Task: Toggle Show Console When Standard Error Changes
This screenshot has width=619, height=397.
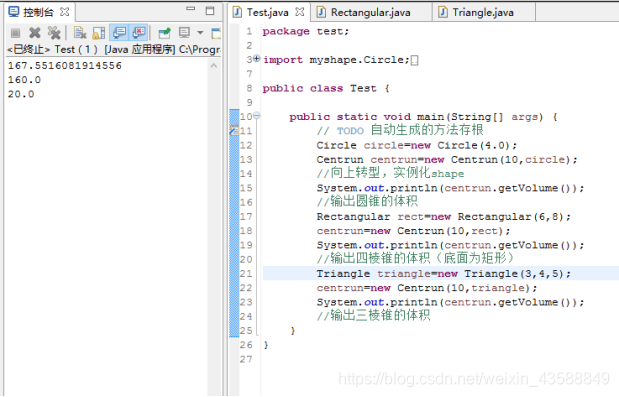Action: 139,33
